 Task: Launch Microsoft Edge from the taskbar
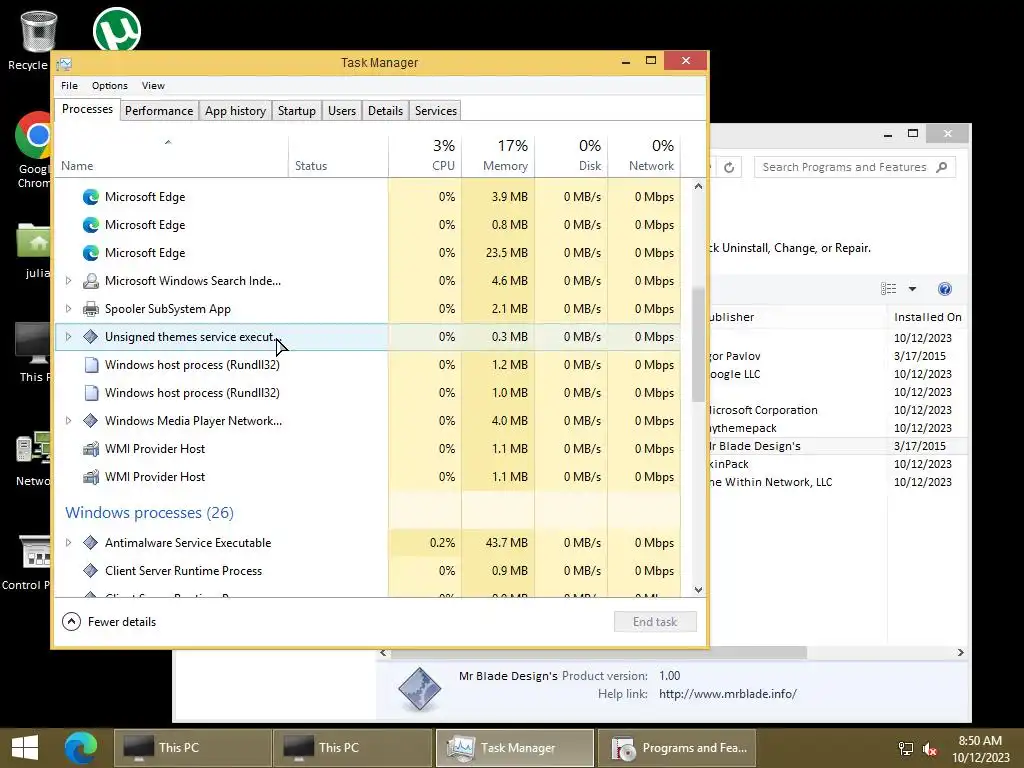pos(81,748)
